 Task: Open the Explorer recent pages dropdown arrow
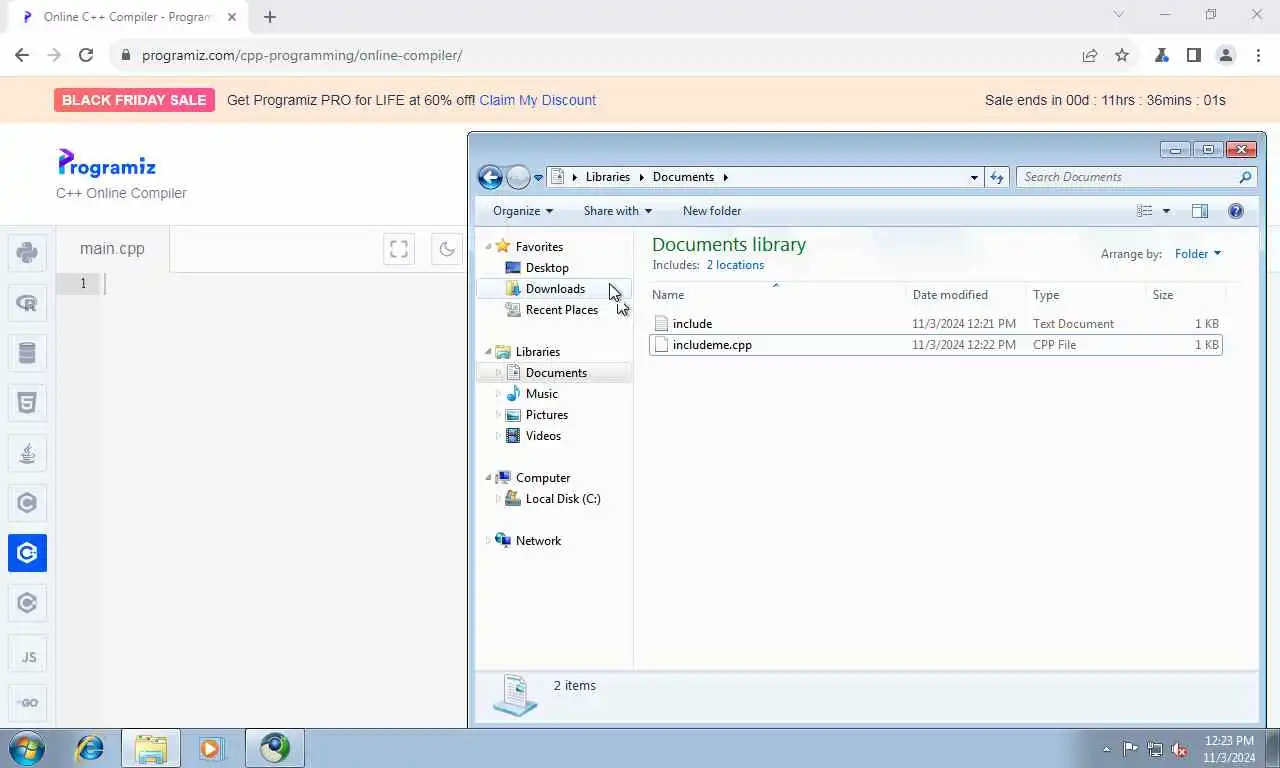[538, 178]
